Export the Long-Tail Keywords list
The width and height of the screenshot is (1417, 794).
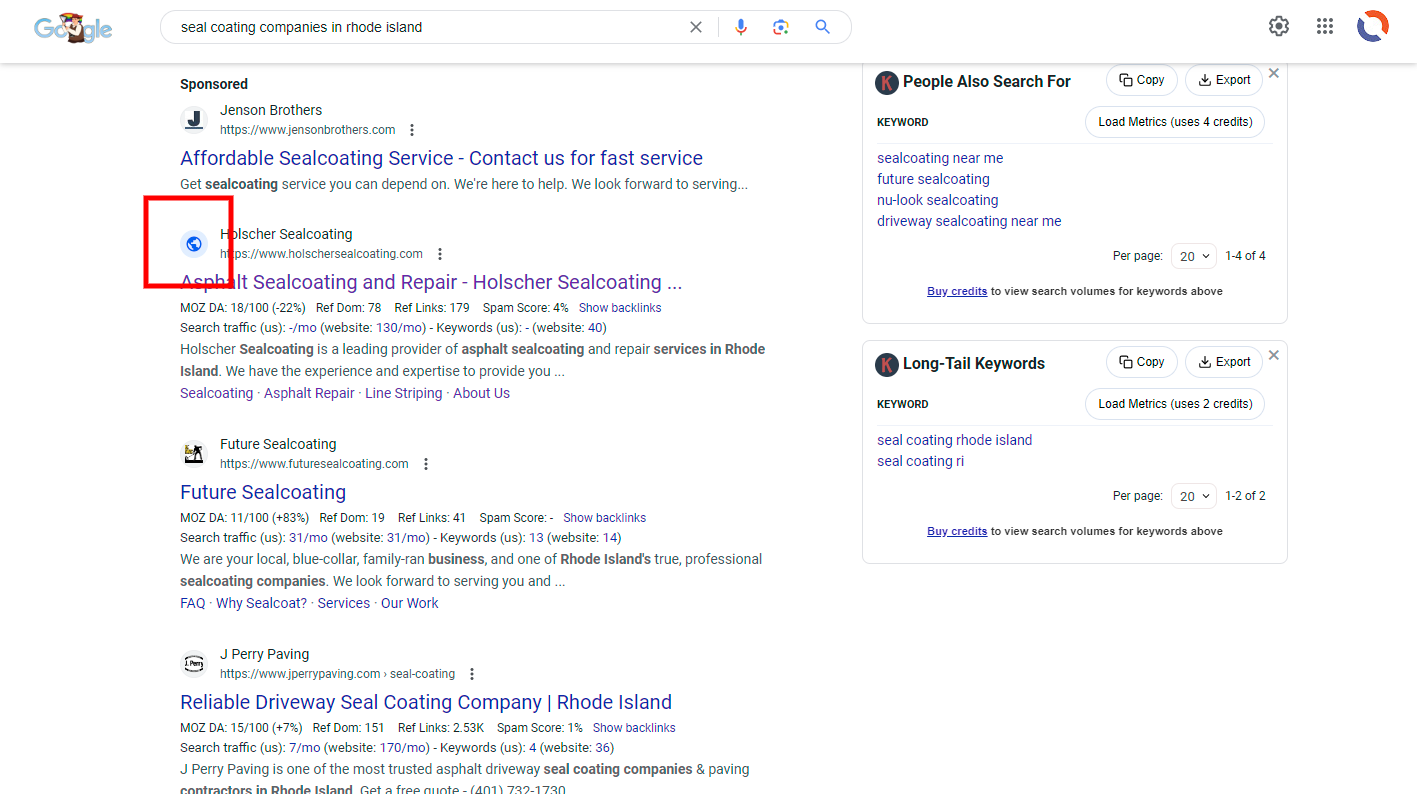click(1224, 362)
